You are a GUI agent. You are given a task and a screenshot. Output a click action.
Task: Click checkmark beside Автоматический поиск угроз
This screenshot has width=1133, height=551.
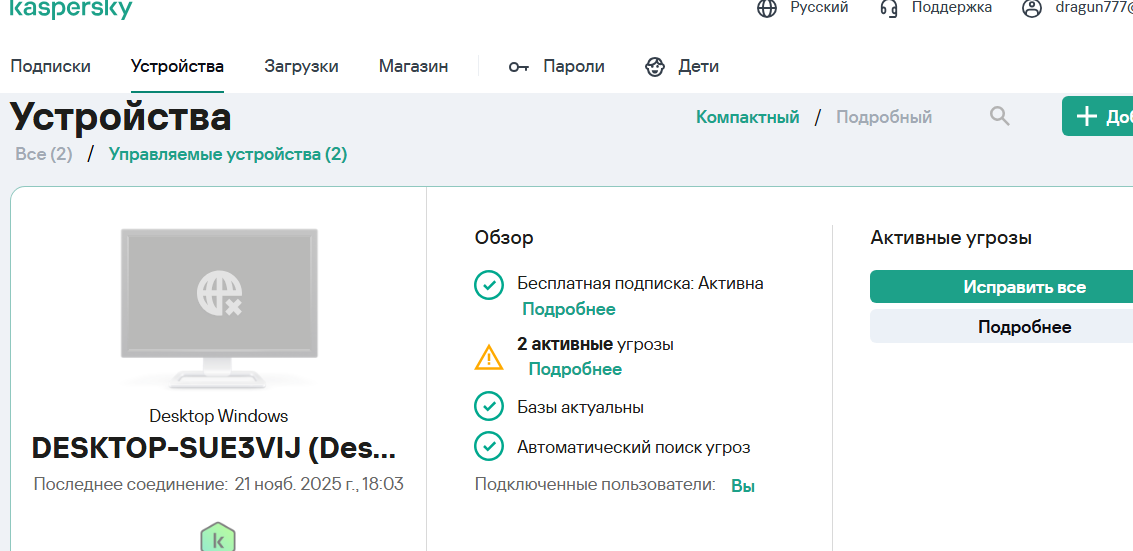pyautogui.click(x=488, y=446)
